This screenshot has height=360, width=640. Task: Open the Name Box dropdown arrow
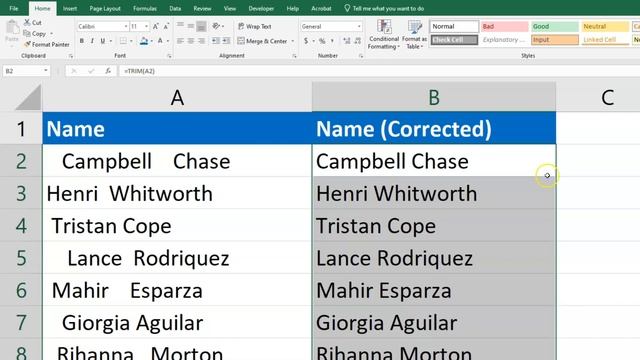(x=46, y=71)
